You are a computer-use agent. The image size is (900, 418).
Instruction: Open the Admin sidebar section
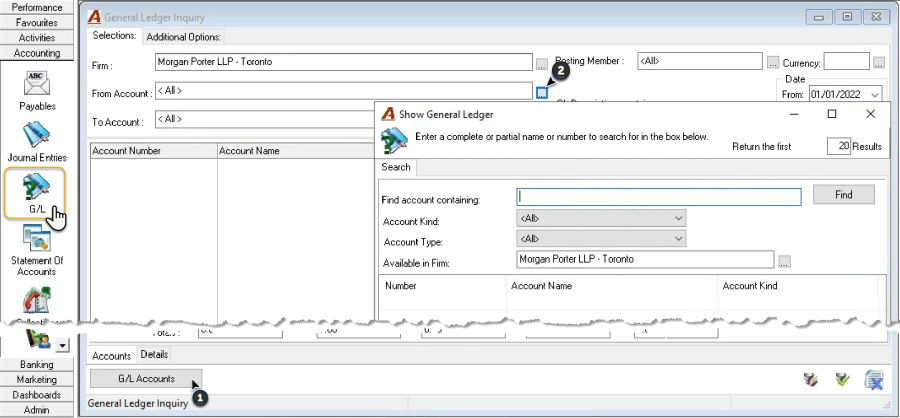[37, 410]
